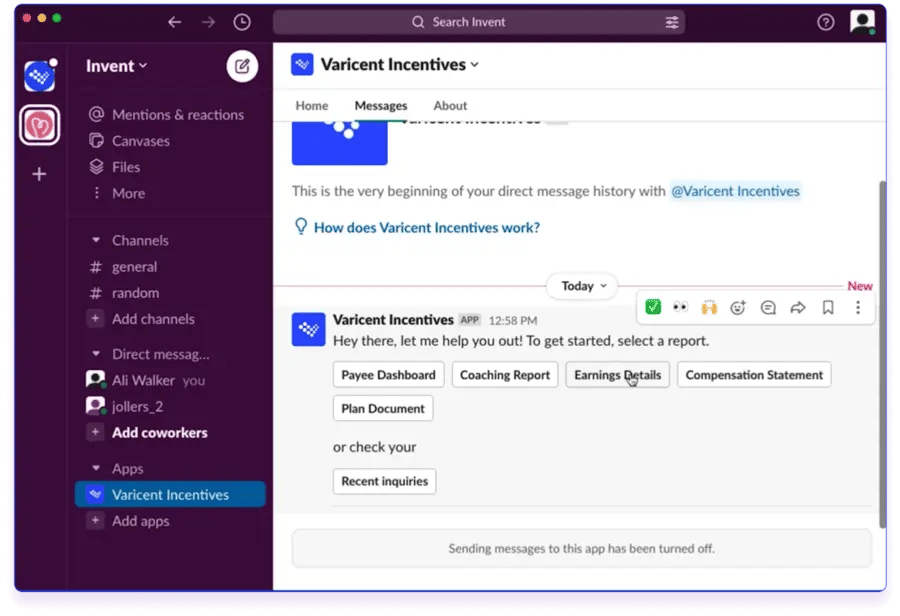Click the 12:58 PM message timestamp
This screenshot has height=616, width=900.
point(513,320)
